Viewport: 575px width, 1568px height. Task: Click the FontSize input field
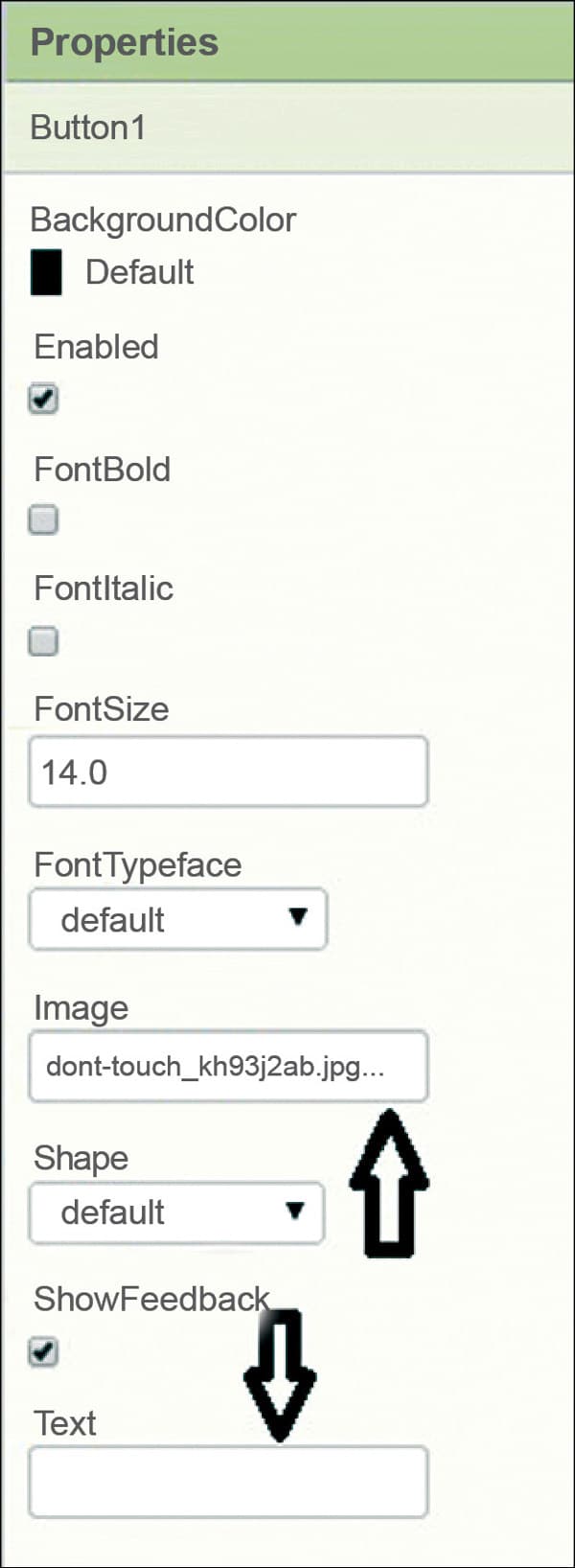[x=228, y=772]
